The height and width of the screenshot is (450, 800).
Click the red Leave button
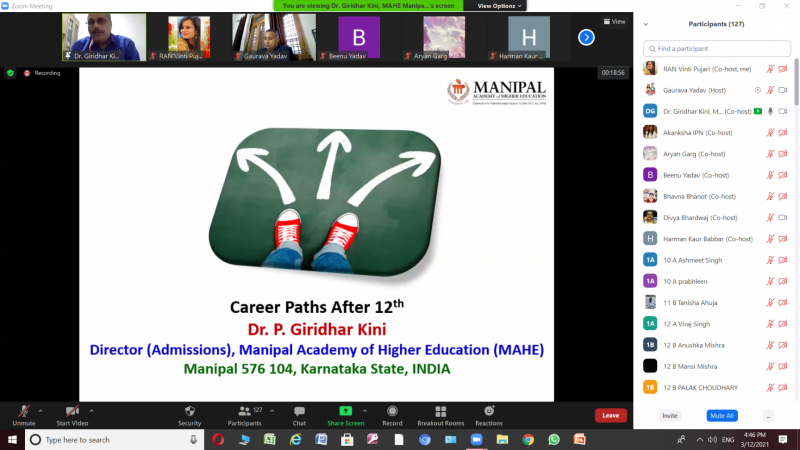(611, 415)
